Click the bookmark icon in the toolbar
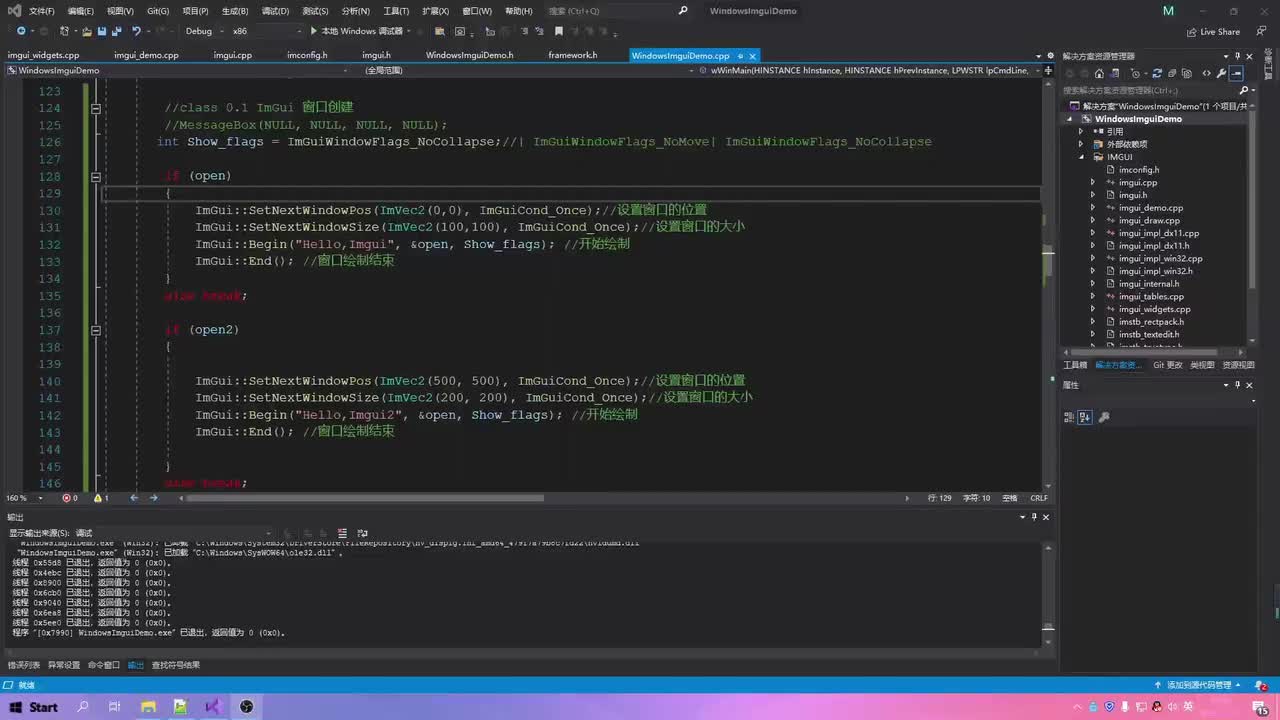Screen dimensions: 1280x720 pyautogui.click(x=559, y=31)
